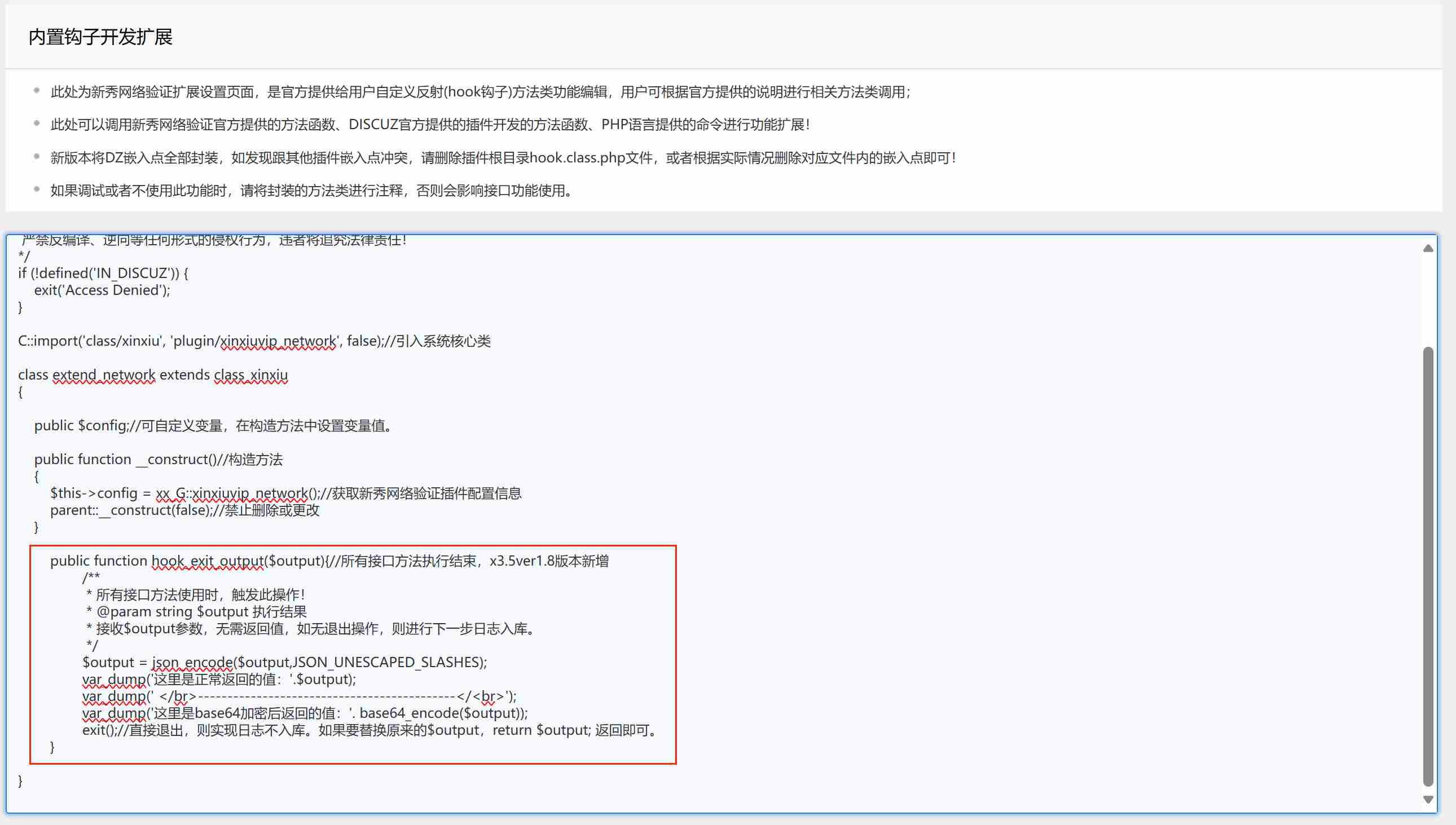
Task: Click the final closing brace of the class
Action: coord(20,781)
